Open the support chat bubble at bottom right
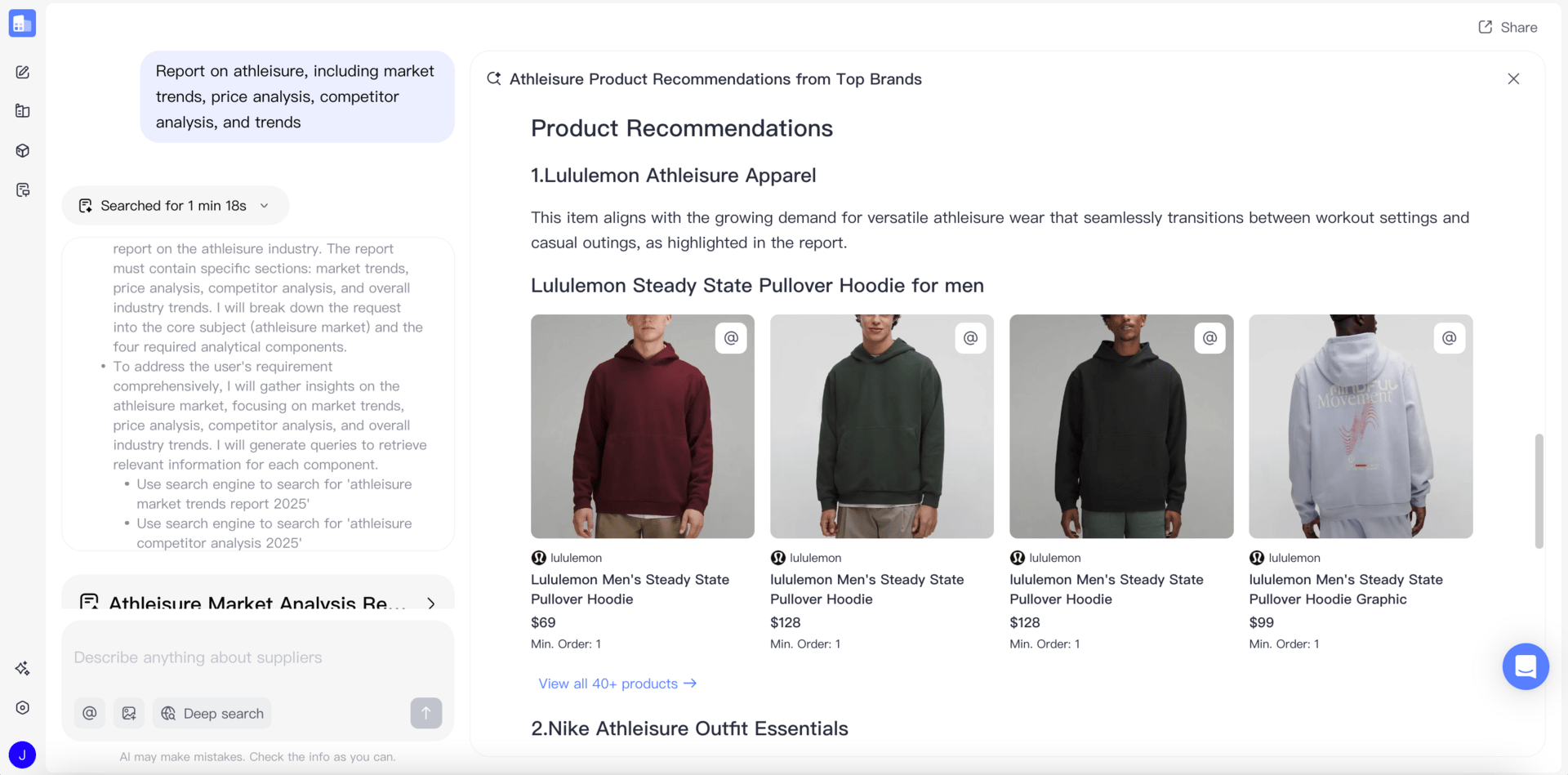 pyautogui.click(x=1525, y=666)
